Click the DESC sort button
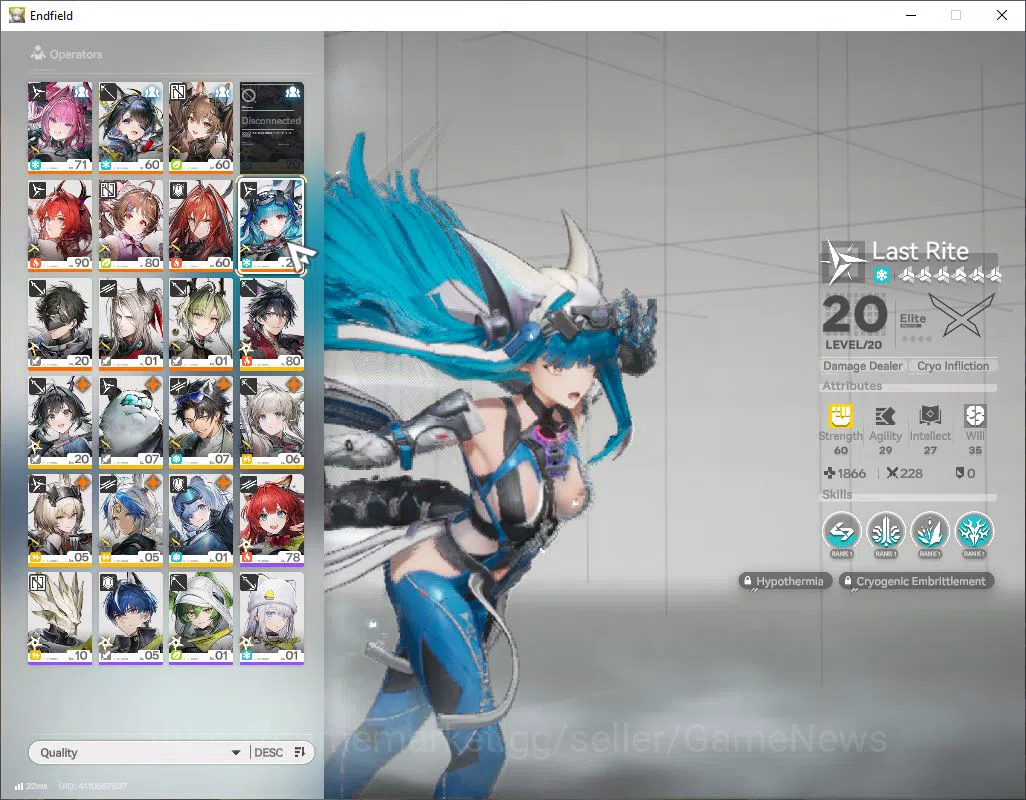This screenshot has width=1026, height=800. click(x=268, y=752)
